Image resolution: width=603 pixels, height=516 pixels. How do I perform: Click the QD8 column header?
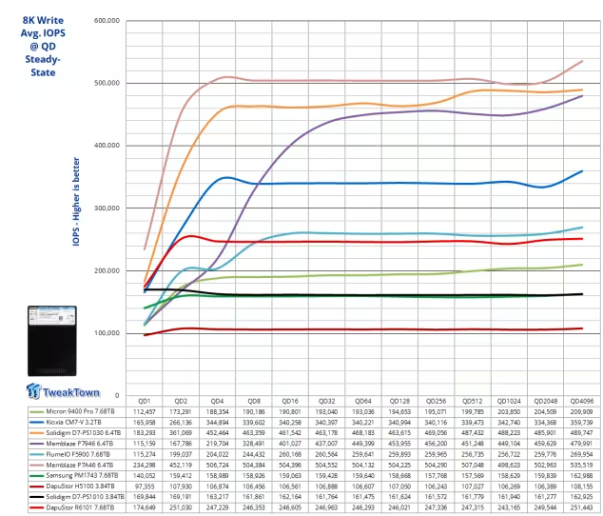[253, 401]
